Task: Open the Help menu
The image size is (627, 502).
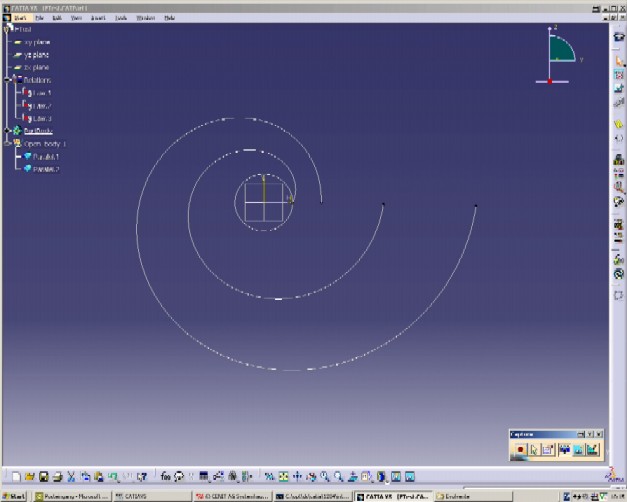Action: 170,18
